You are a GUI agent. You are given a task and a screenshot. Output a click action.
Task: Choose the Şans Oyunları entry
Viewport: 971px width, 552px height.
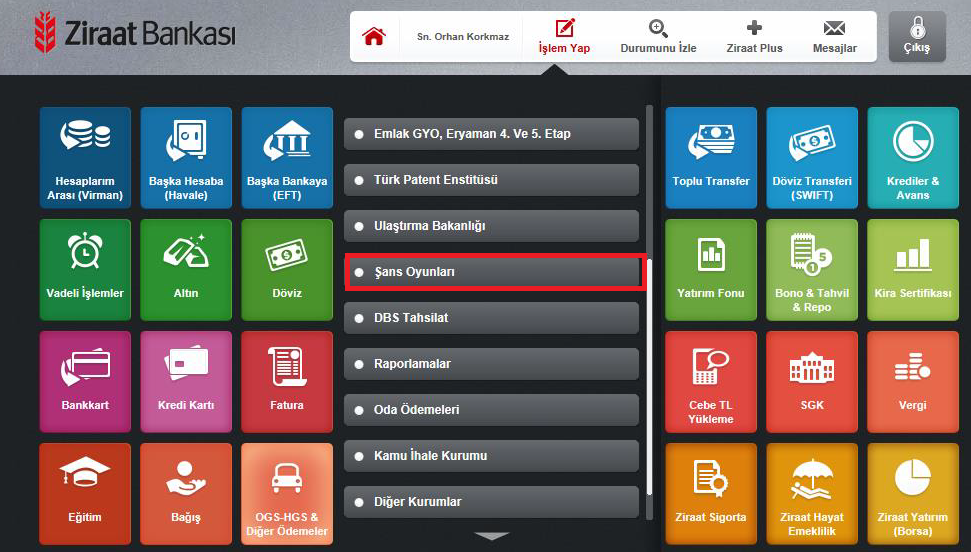pos(491,272)
